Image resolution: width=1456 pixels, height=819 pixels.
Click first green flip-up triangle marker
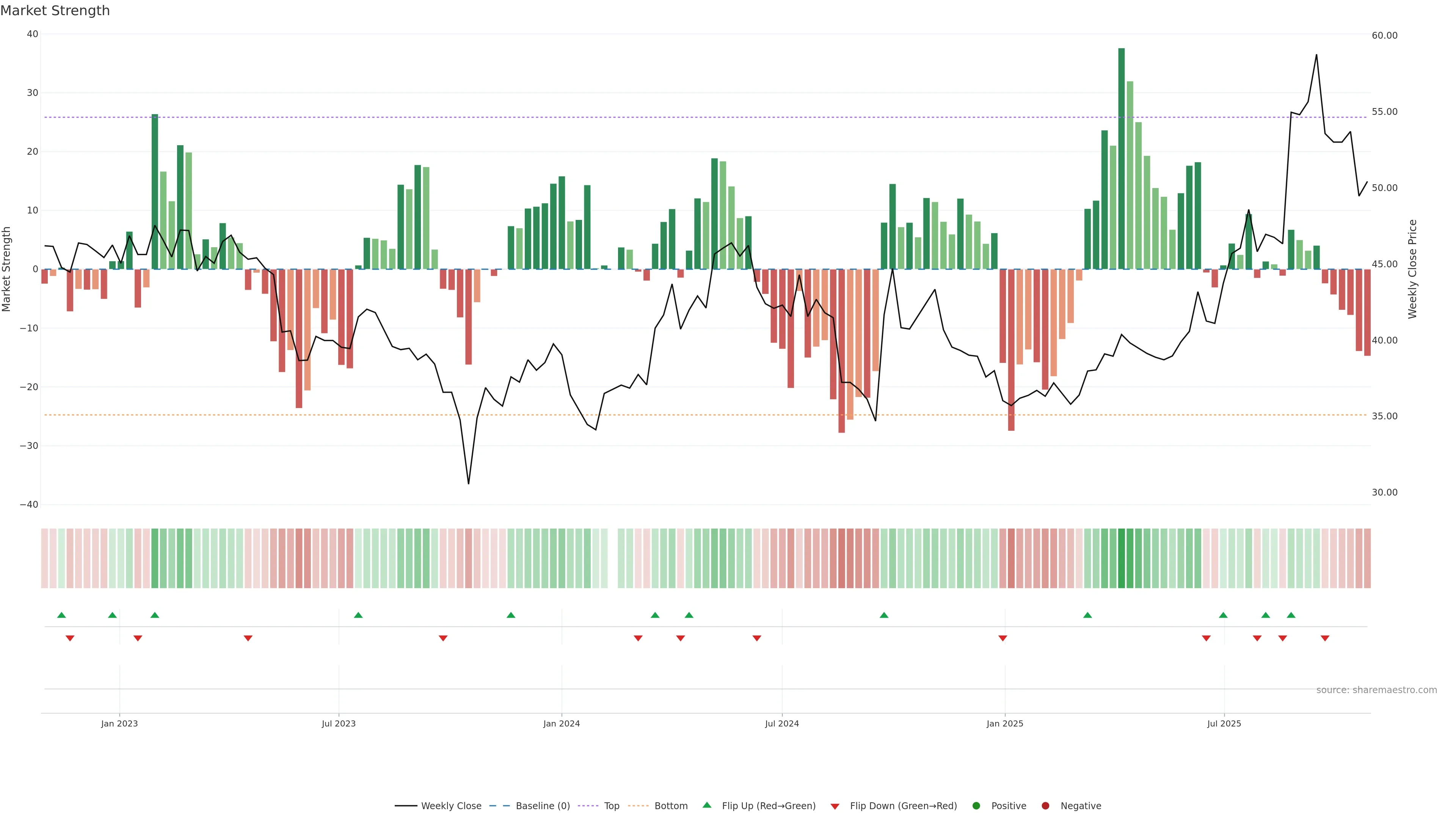pos(61,615)
